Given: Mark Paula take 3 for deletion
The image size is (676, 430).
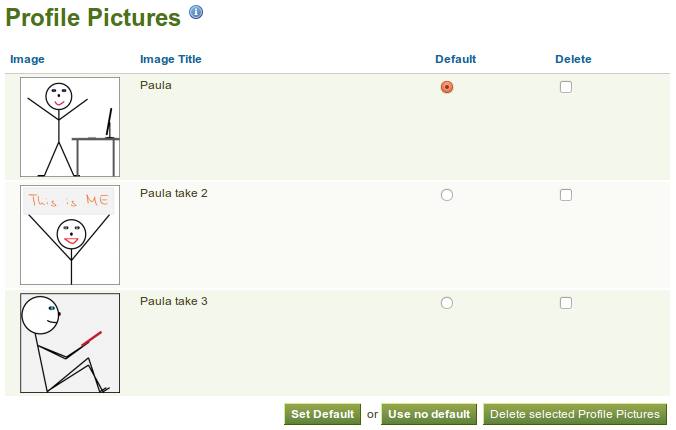Looking at the screenshot, I should point(566,303).
